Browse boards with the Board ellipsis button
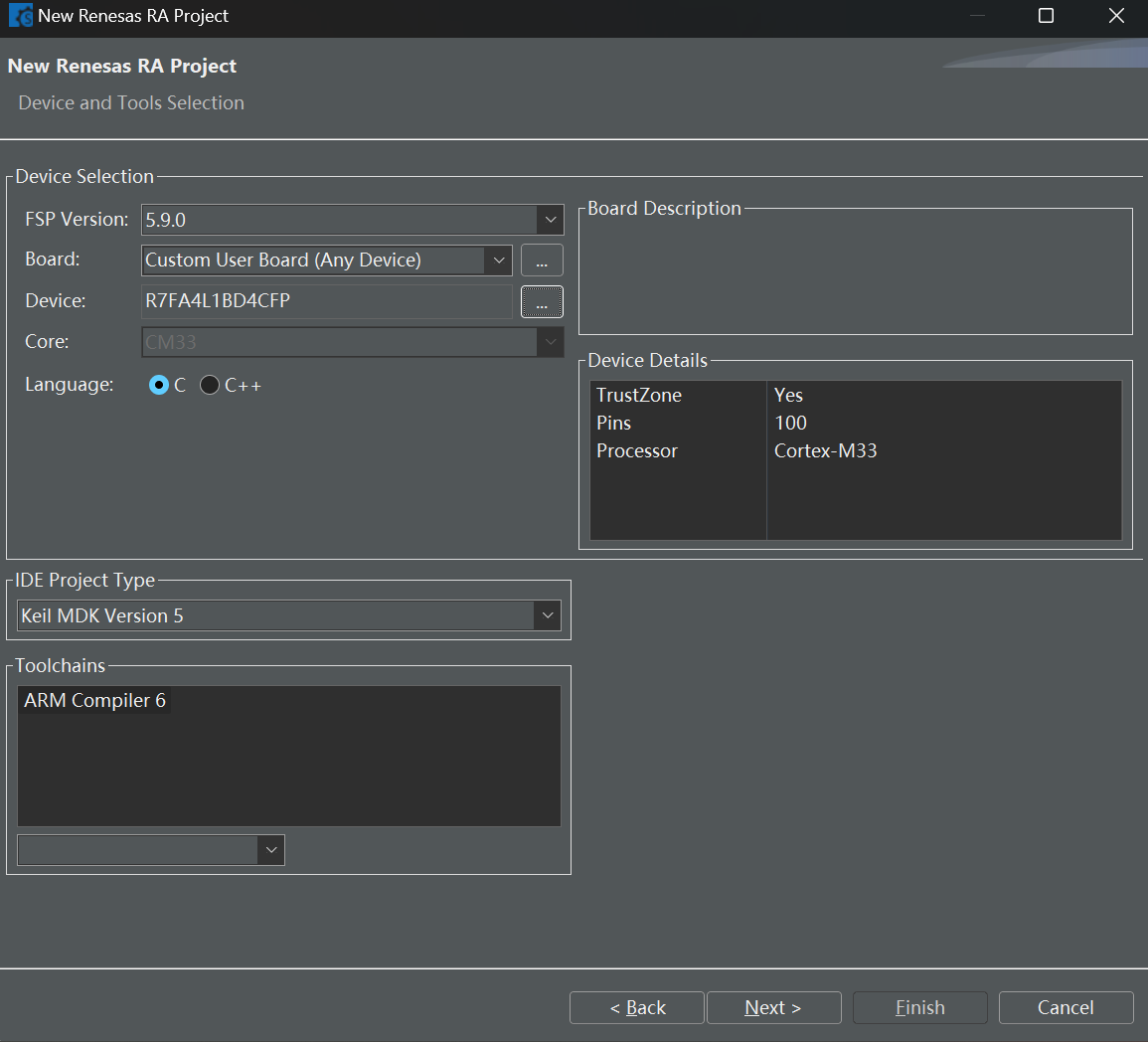This screenshot has width=1148, height=1042. [542, 260]
